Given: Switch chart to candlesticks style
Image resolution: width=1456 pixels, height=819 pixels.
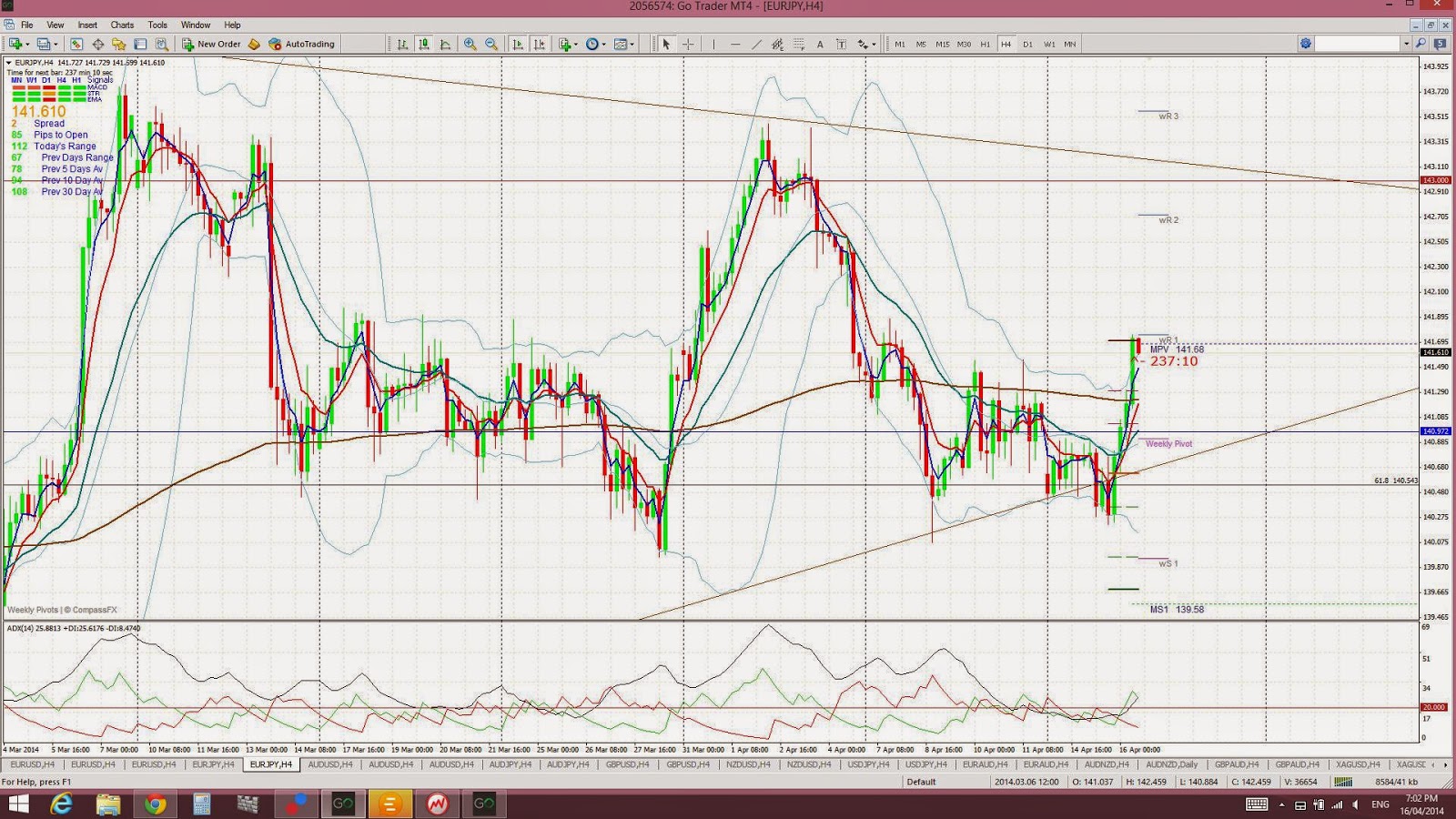Looking at the screenshot, I should (x=424, y=44).
